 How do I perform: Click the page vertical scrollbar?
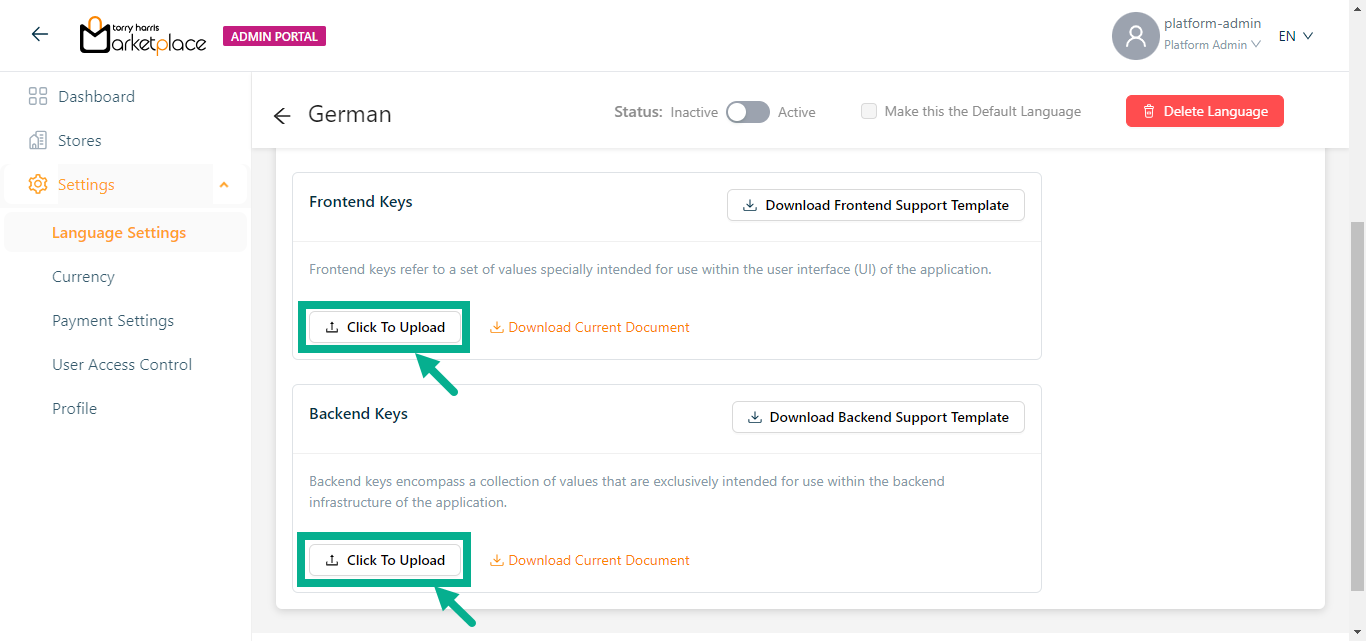click(x=1357, y=400)
